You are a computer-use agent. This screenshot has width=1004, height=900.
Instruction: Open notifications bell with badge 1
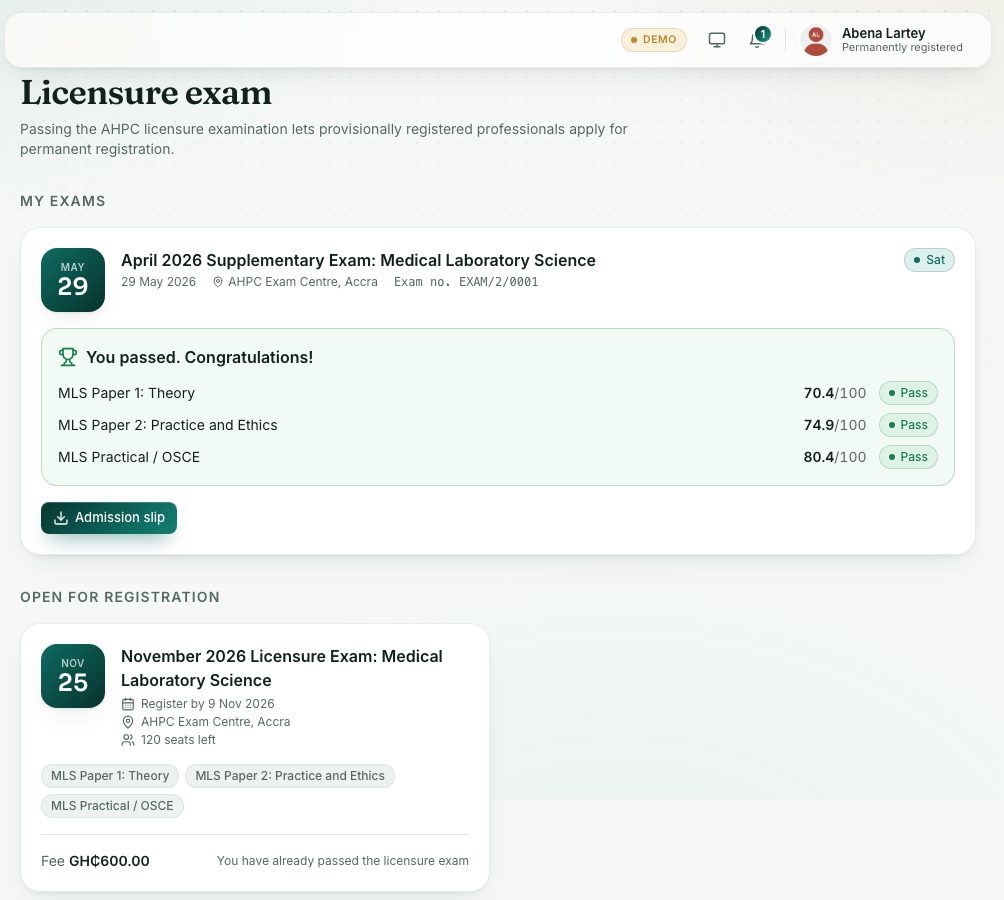tap(758, 38)
